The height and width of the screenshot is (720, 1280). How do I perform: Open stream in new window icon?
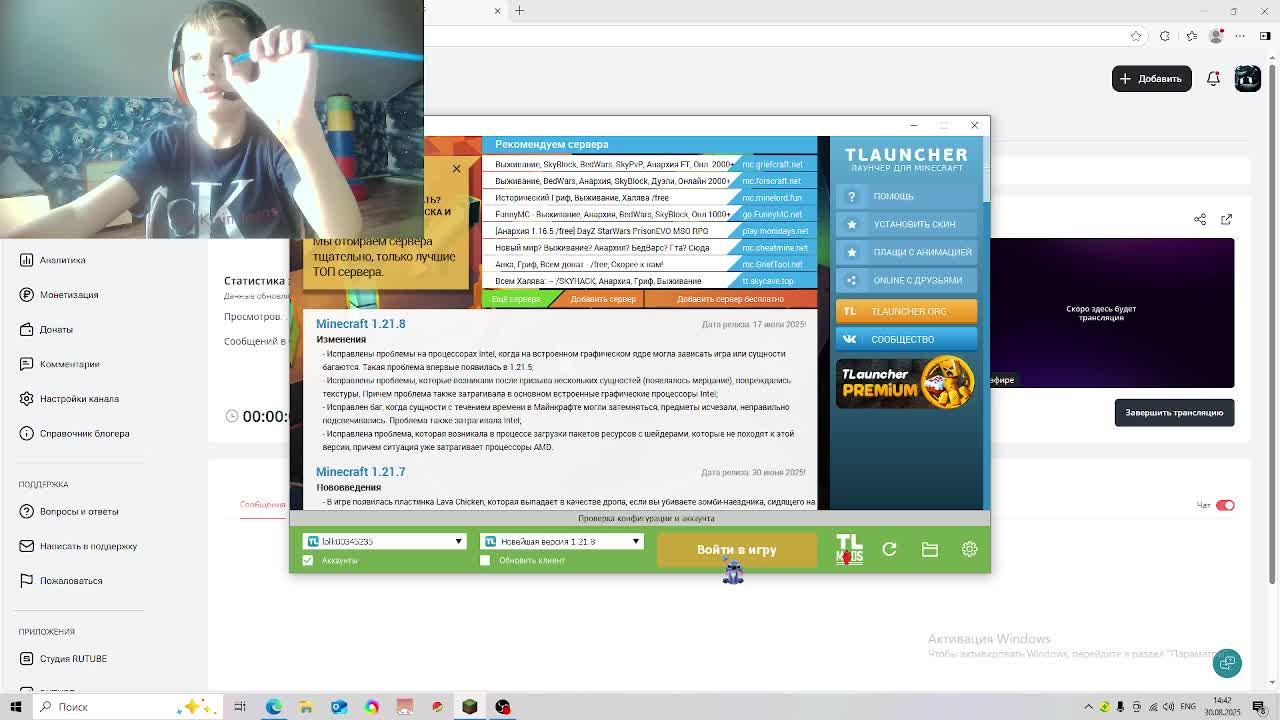pos(1226,219)
